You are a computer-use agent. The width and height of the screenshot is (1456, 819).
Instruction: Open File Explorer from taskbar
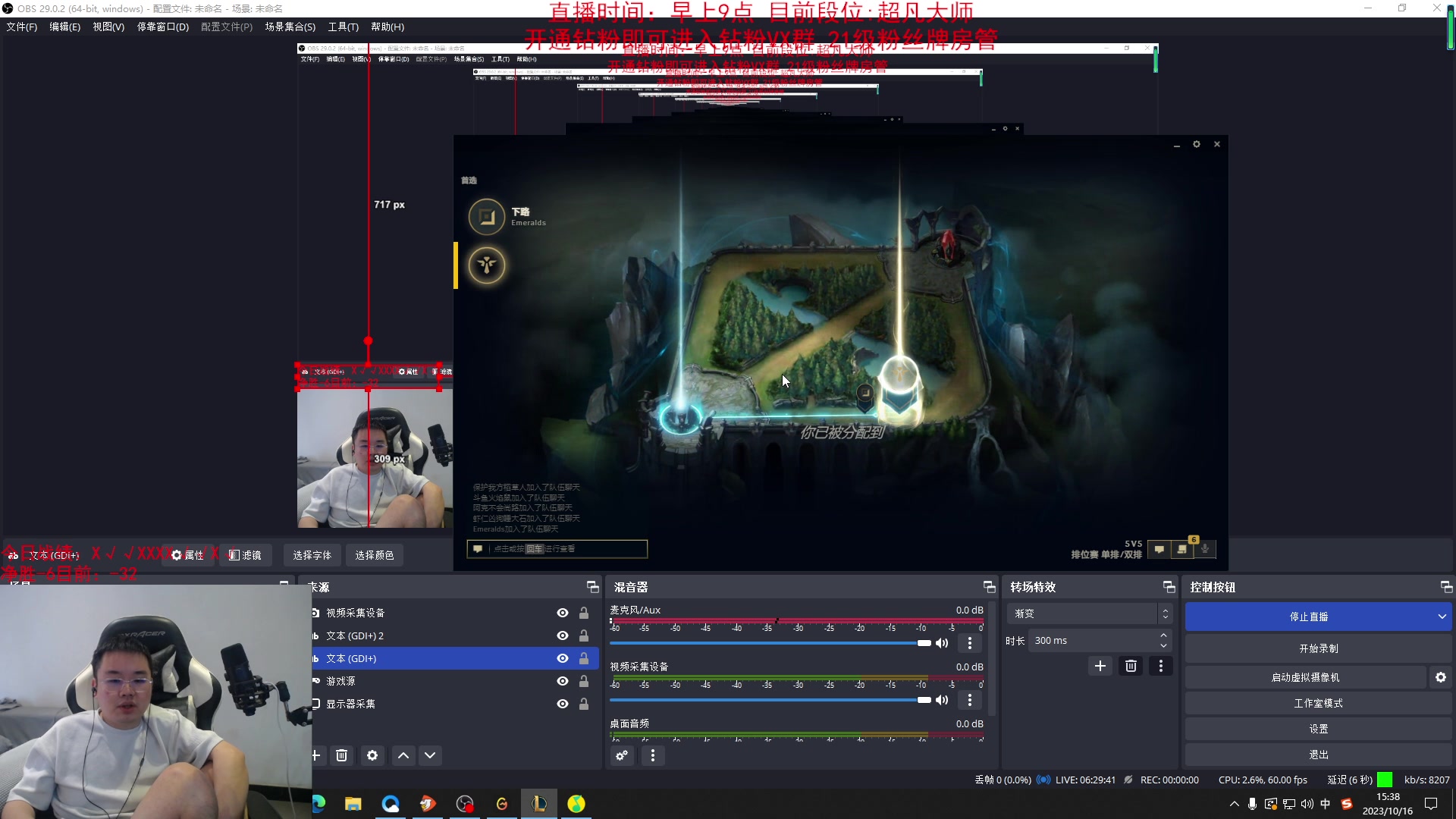[353, 804]
